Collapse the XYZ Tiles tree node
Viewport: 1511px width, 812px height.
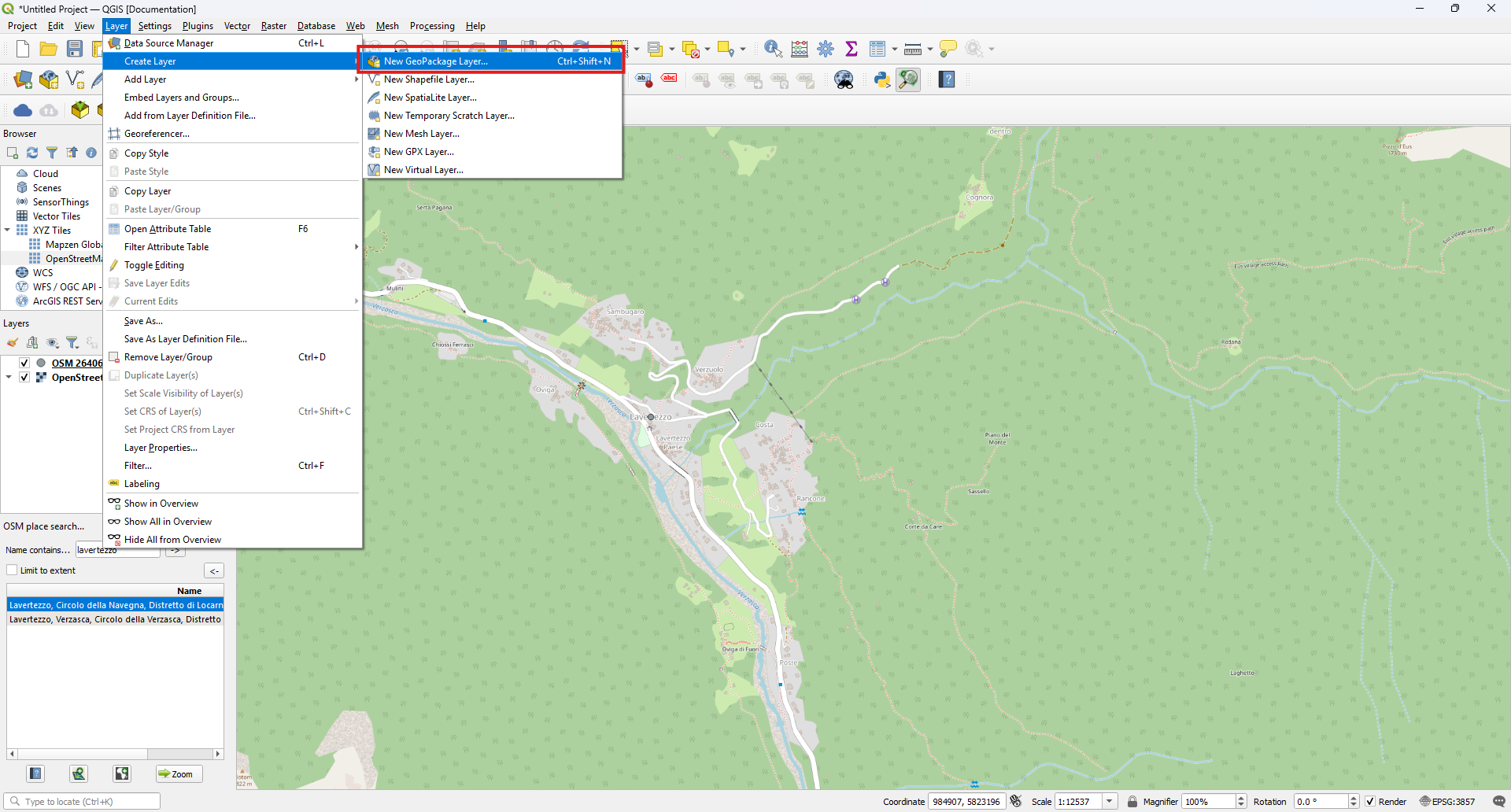coord(8,231)
